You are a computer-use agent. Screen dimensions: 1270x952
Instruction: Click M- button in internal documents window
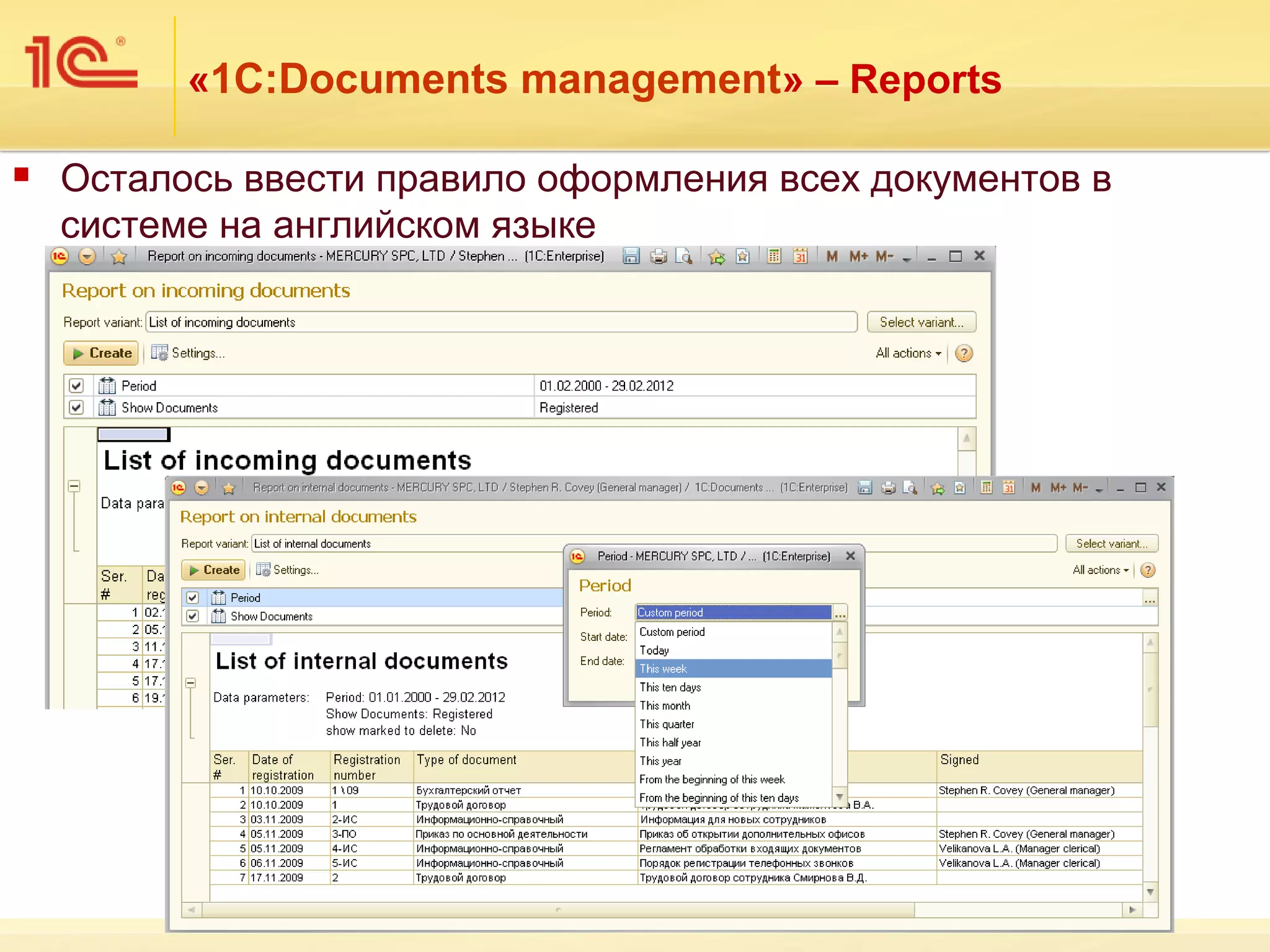point(1081,488)
